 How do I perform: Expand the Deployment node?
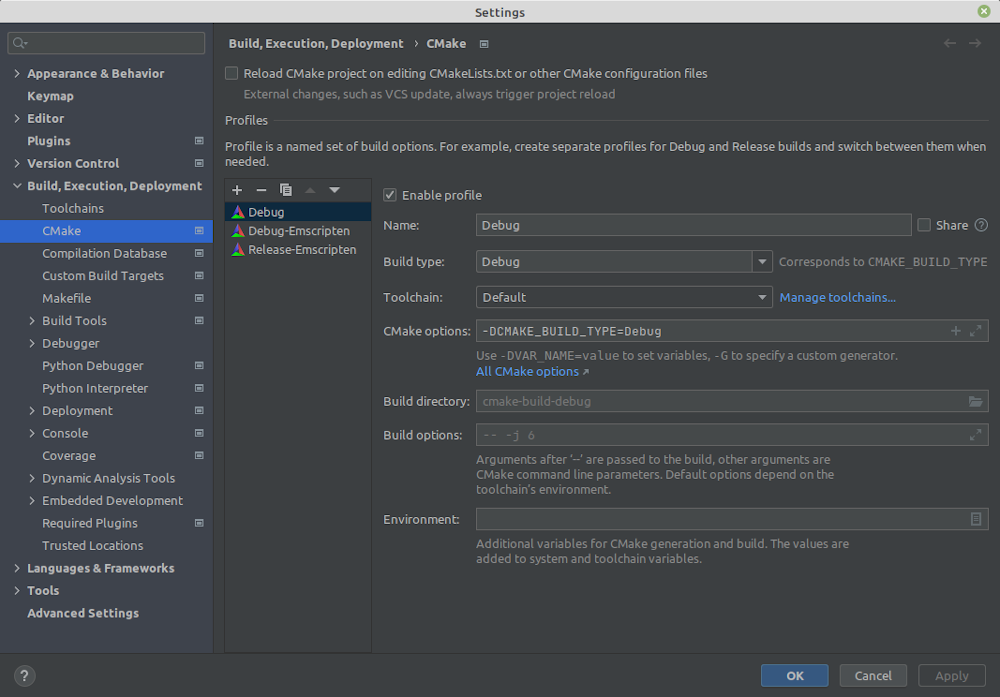tap(32, 411)
